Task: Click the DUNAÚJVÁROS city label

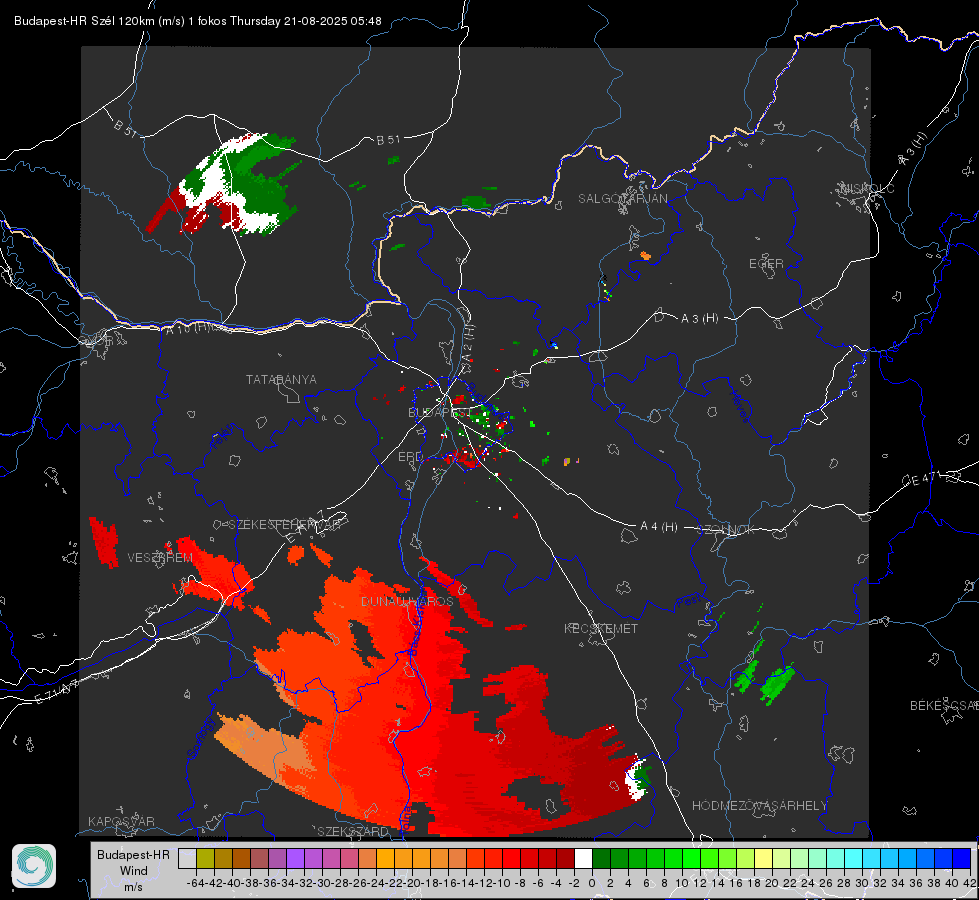Action: coord(407,601)
